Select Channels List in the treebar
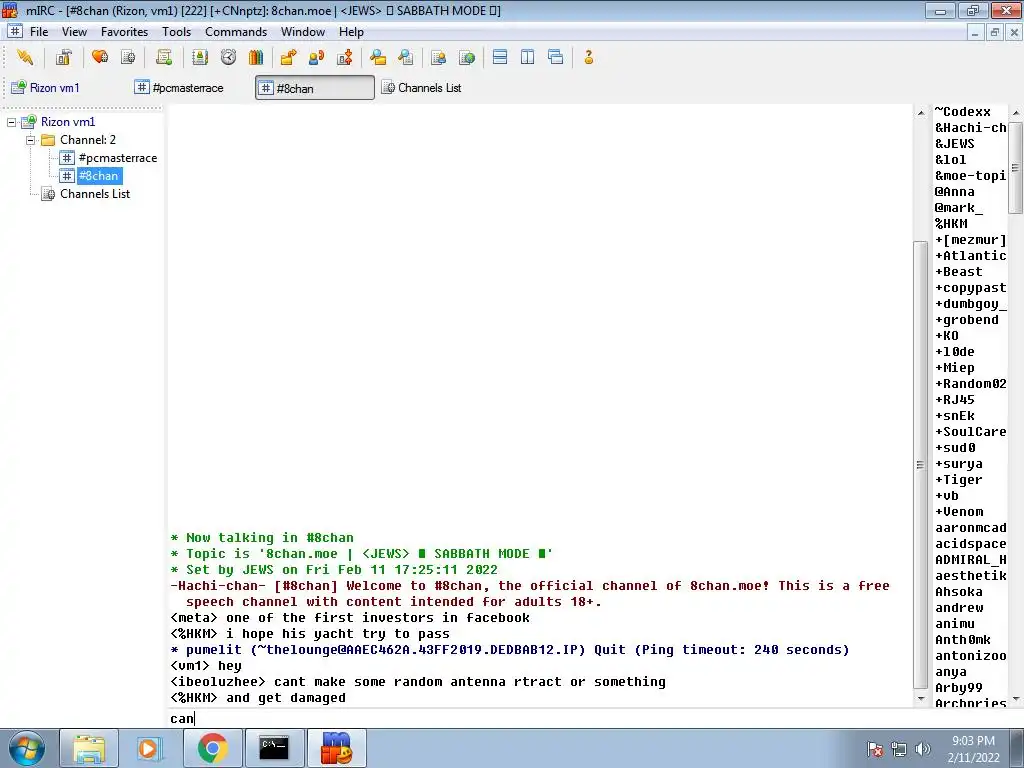Screen dimensions: 1024x768 (x=95, y=194)
